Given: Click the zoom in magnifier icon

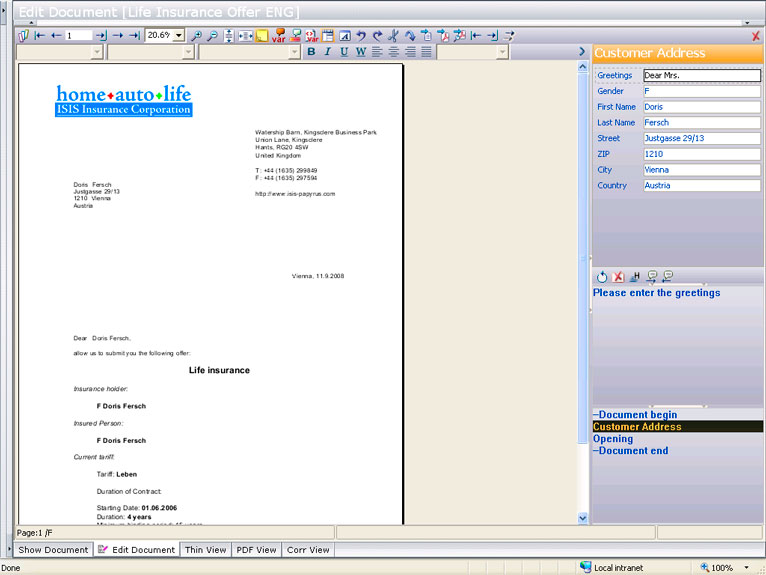Looking at the screenshot, I should pyautogui.click(x=196, y=35).
